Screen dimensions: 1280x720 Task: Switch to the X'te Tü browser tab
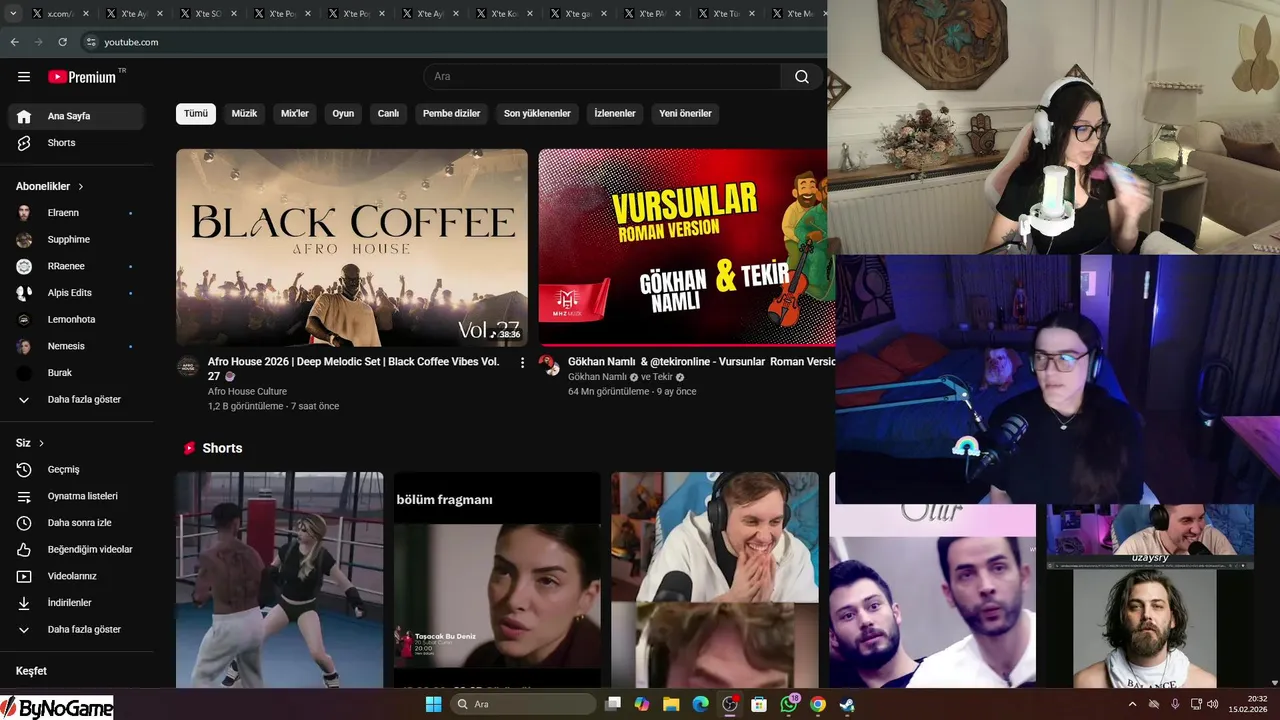click(x=726, y=14)
